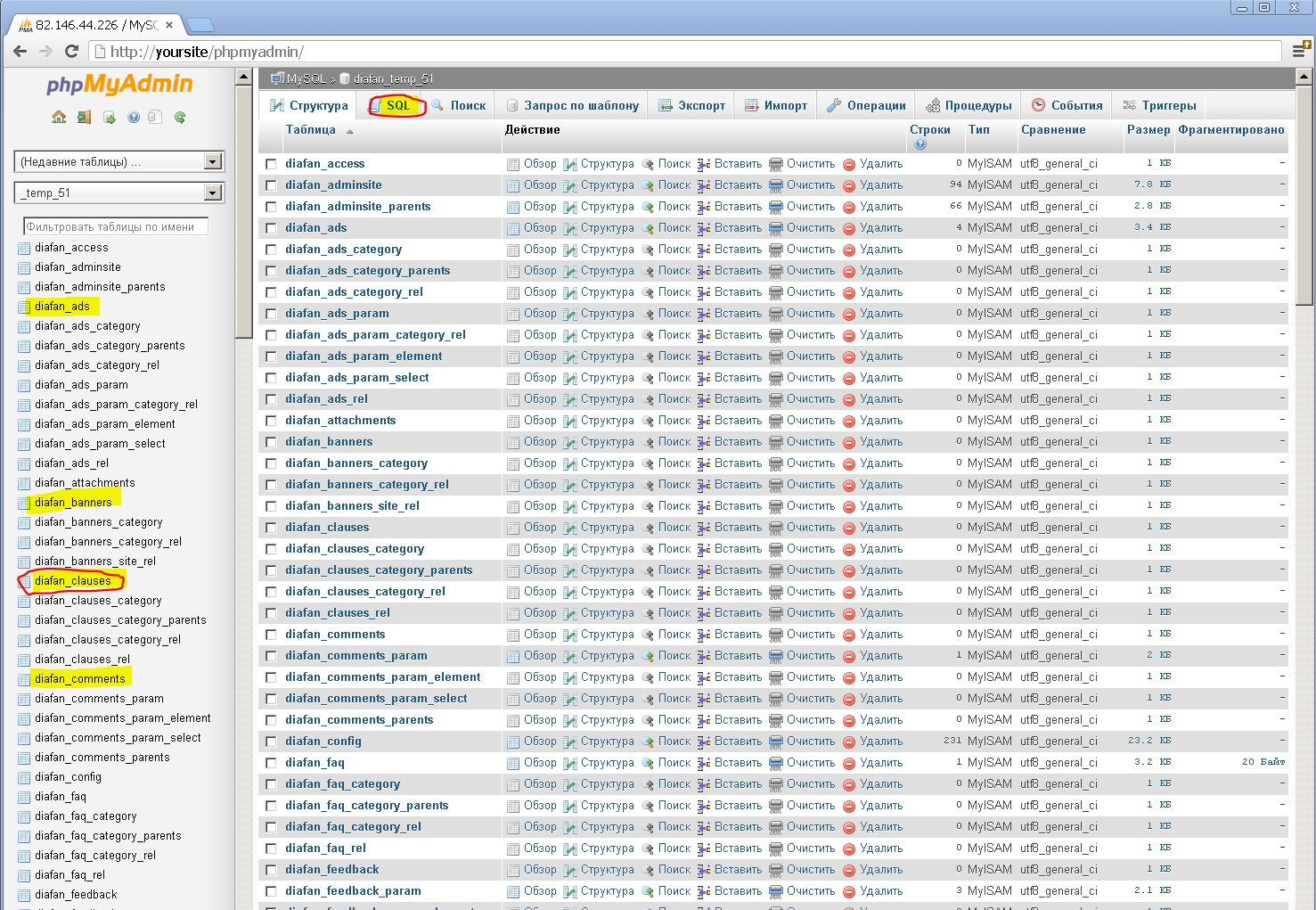Click MySQL breadcrumb link

307,78
